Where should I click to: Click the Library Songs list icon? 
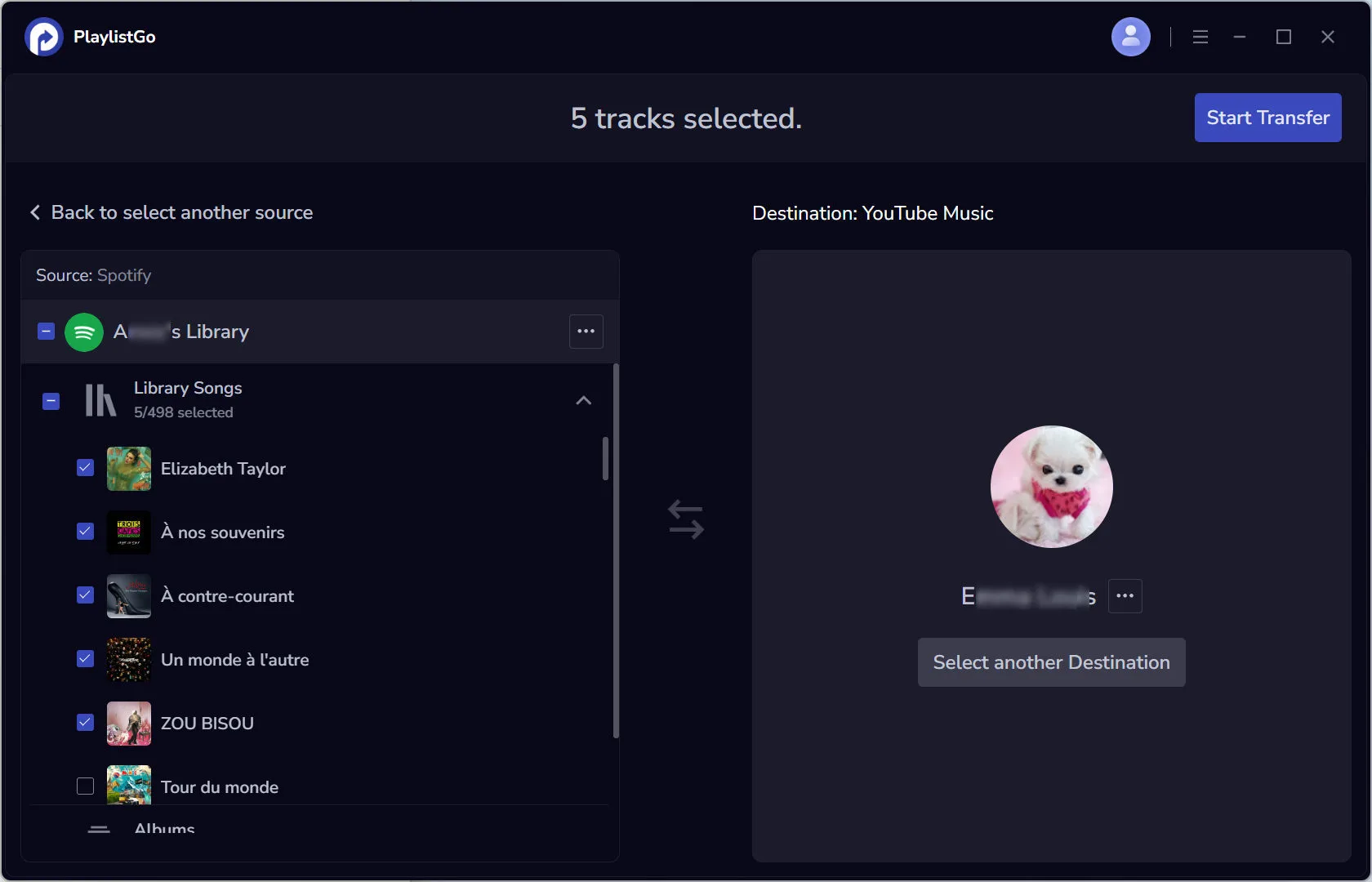pyautogui.click(x=97, y=400)
